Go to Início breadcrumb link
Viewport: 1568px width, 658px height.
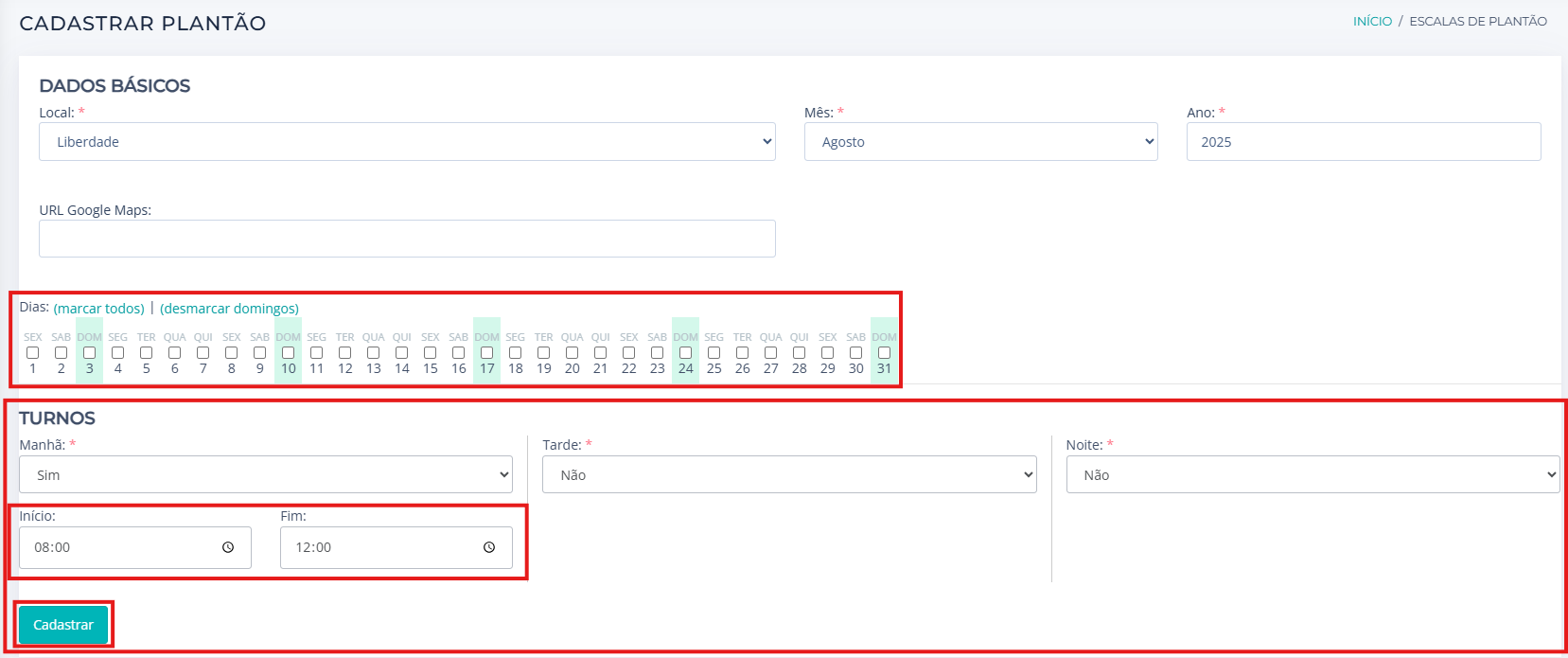1372,21
